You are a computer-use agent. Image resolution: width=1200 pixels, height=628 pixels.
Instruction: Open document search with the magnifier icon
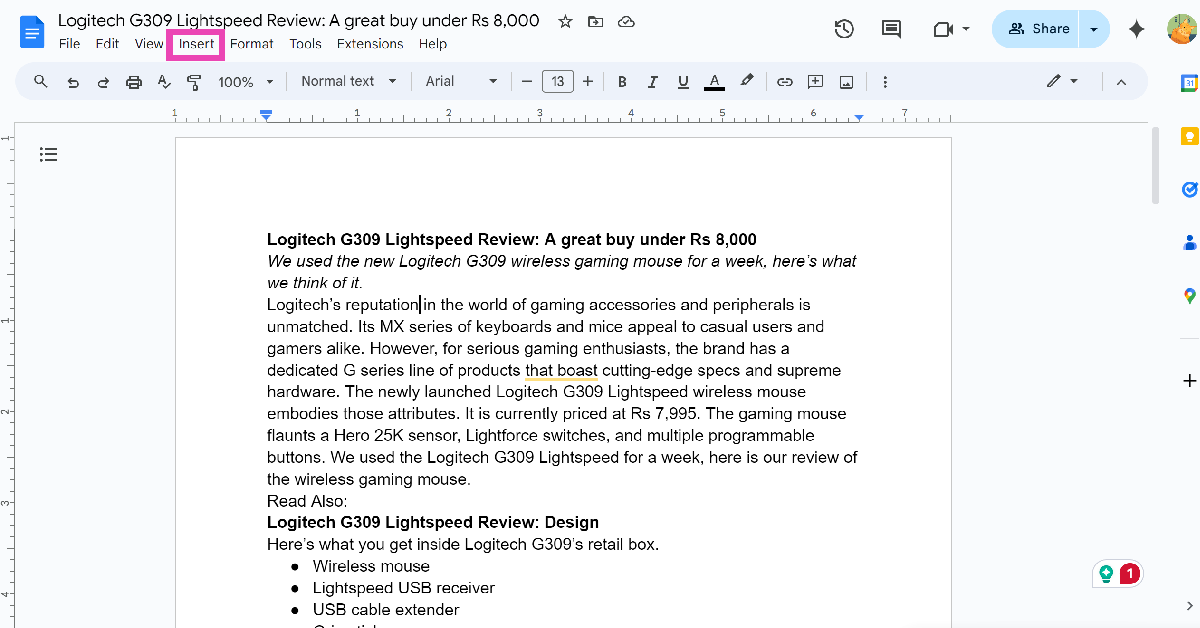point(40,81)
